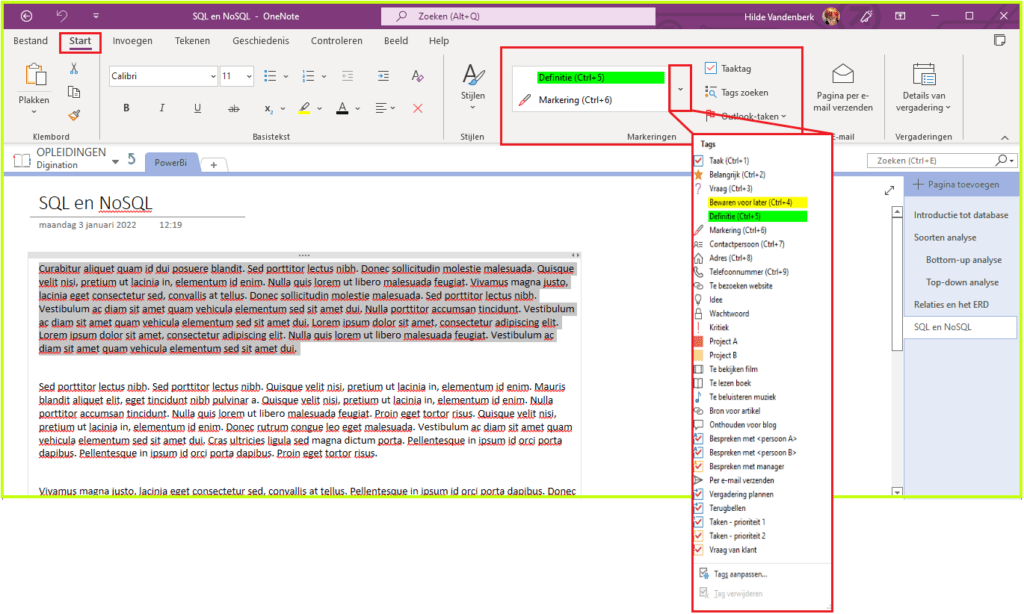Expand the Details van vergadering dropdown
The height and width of the screenshot is (614, 1024).
(924, 87)
